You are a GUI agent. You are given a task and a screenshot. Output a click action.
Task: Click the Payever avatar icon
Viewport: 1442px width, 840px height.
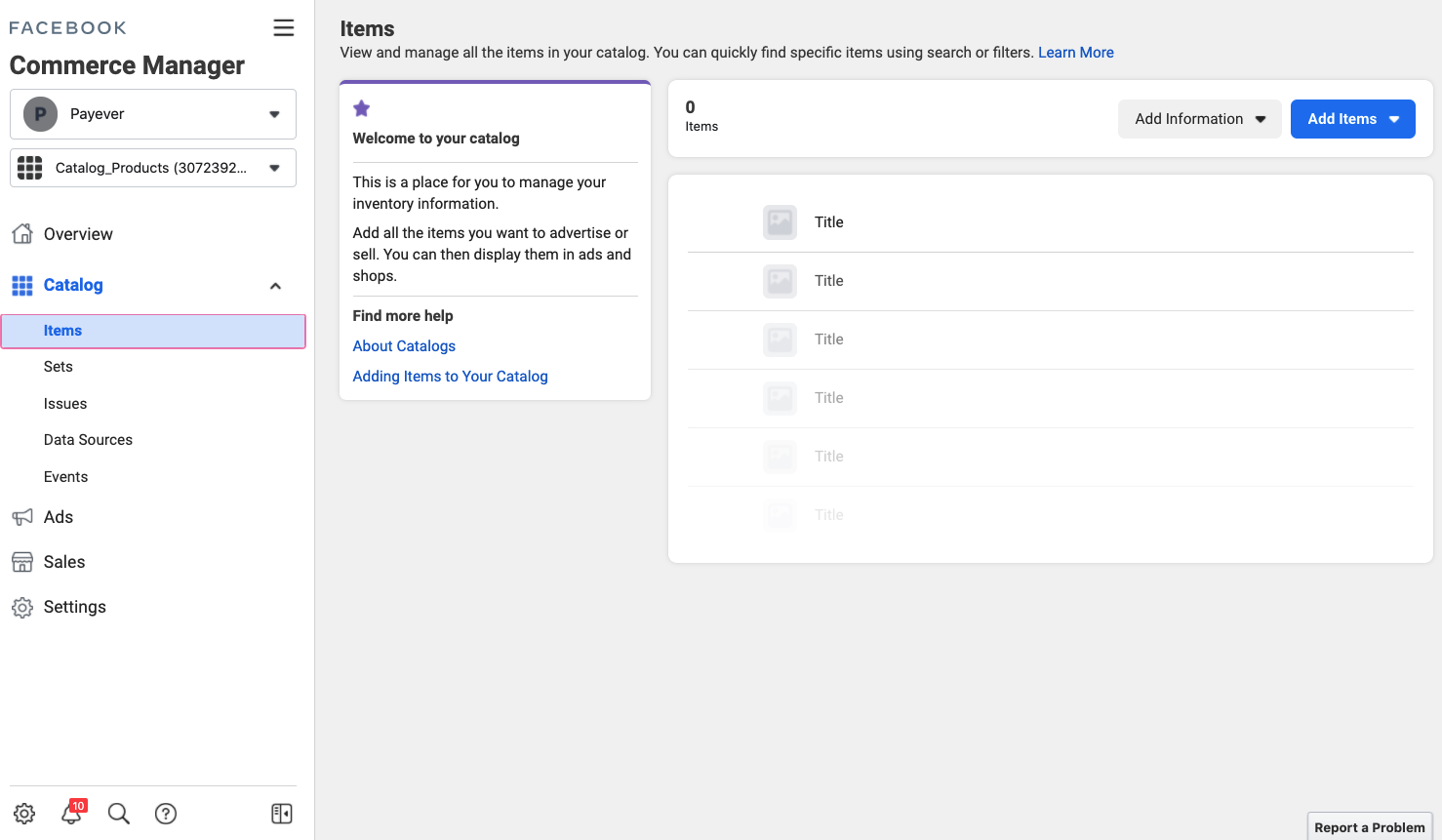[x=41, y=114]
